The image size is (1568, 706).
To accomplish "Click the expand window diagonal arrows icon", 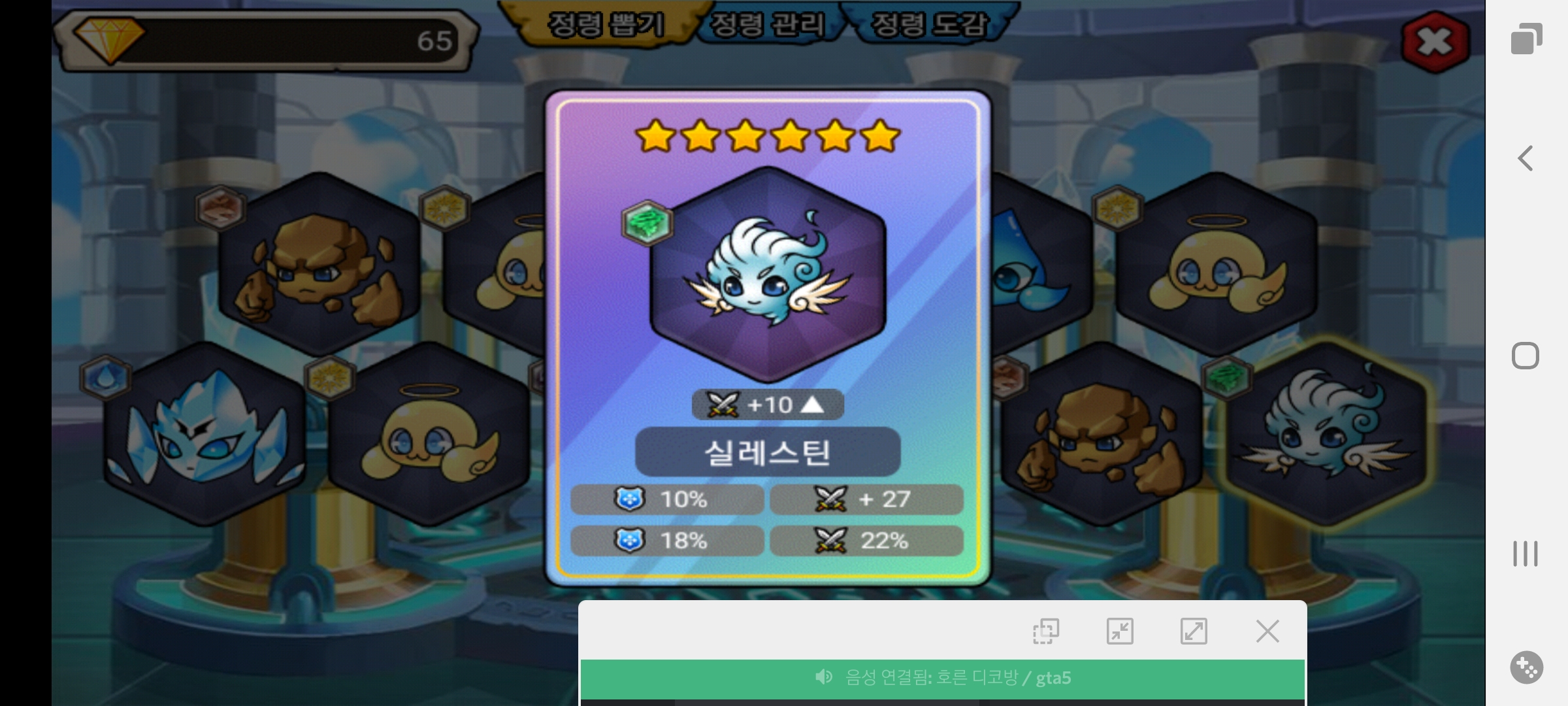I will [1194, 631].
